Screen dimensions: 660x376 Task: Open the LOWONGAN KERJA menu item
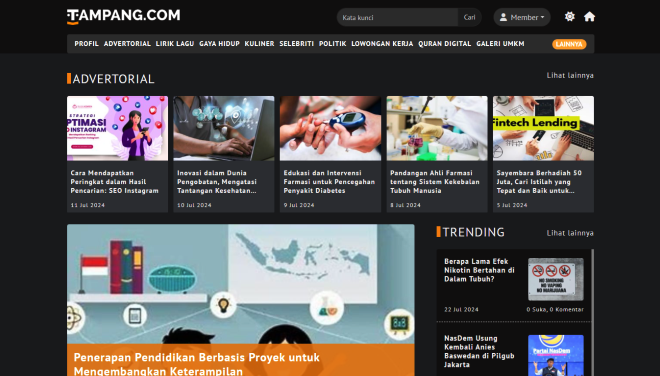(382, 44)
